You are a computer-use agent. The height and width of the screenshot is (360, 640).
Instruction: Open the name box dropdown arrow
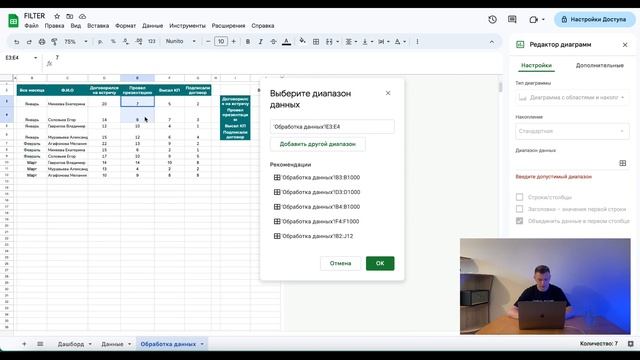(36, 58)
